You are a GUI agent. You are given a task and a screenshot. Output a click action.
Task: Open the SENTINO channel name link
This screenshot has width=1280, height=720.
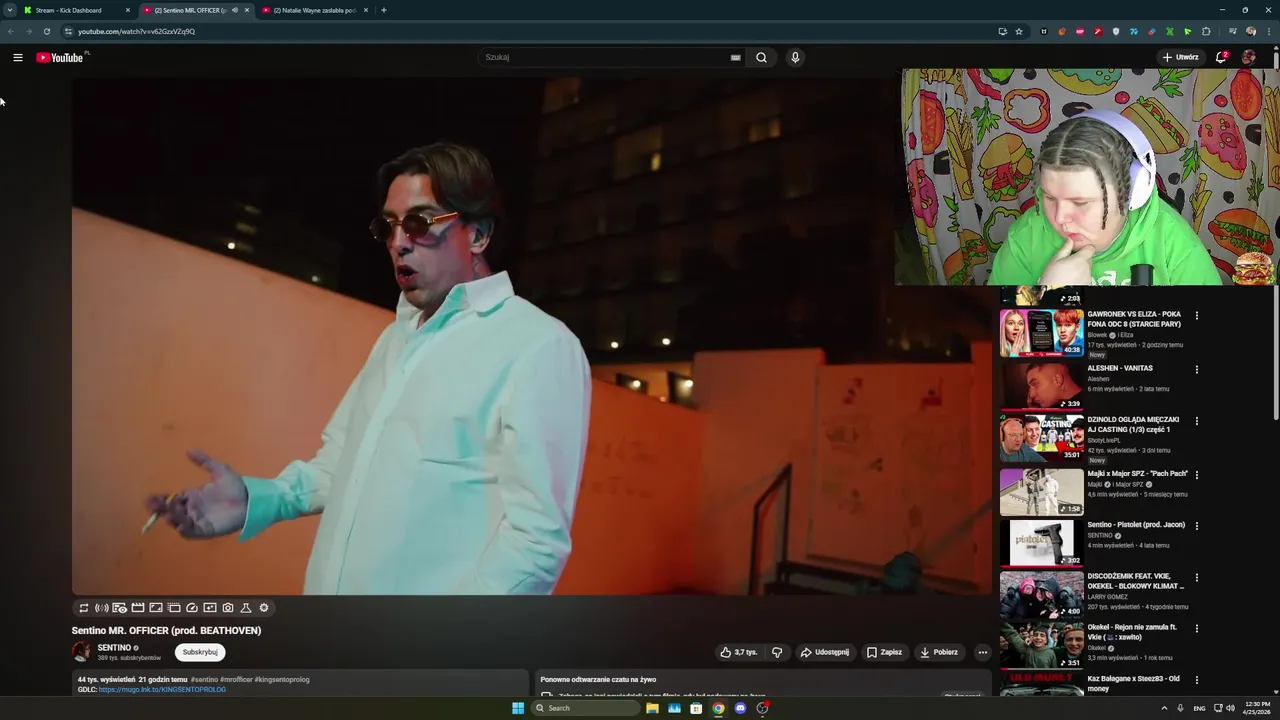click(x=114, y=648)
